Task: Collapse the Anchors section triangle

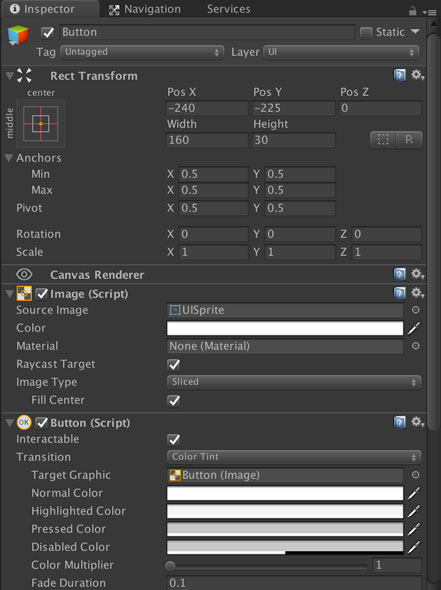Action: pyautogui.click(x=9, y=158)
